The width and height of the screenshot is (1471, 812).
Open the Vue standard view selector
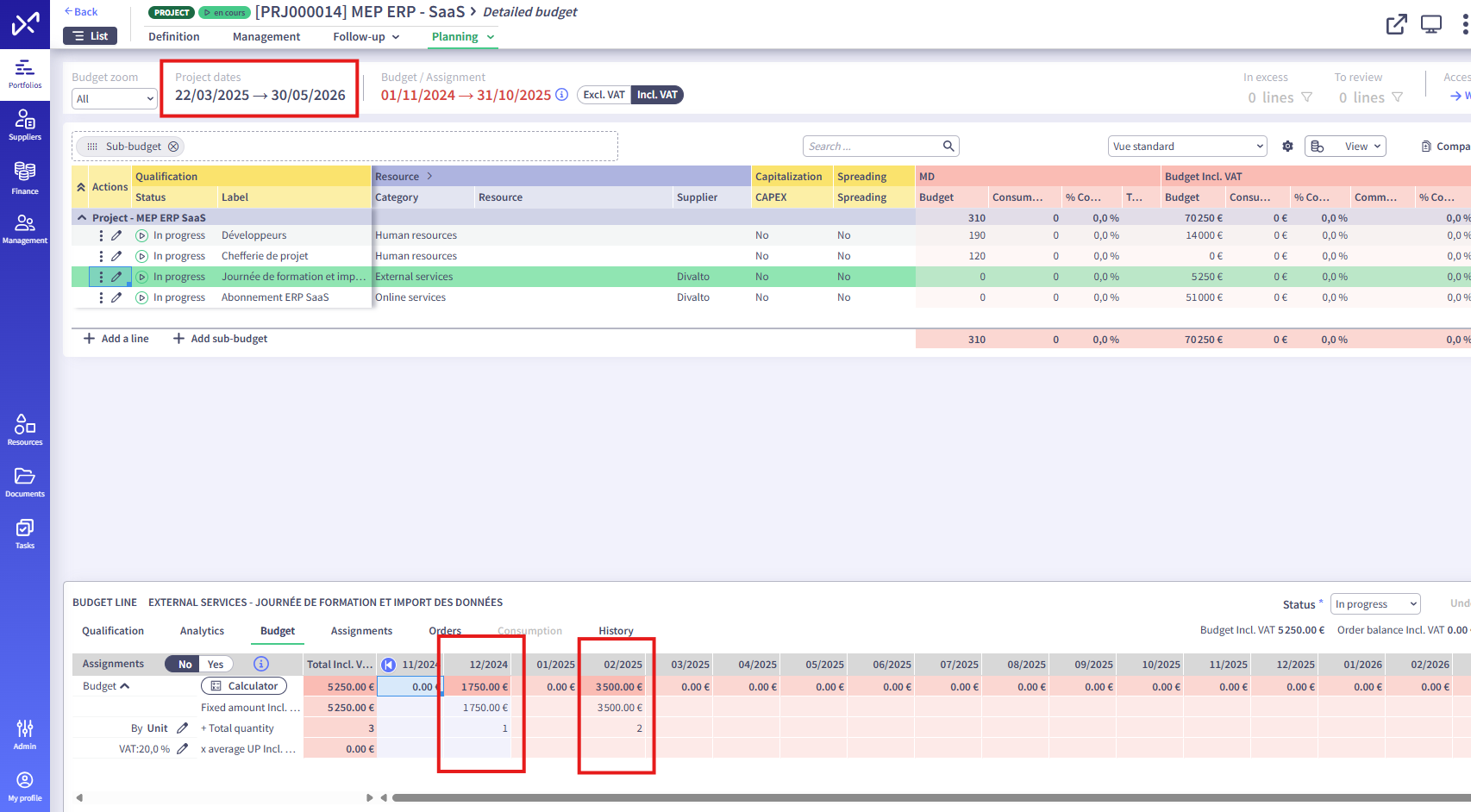pyautogui.click(x=1187, y=147)
